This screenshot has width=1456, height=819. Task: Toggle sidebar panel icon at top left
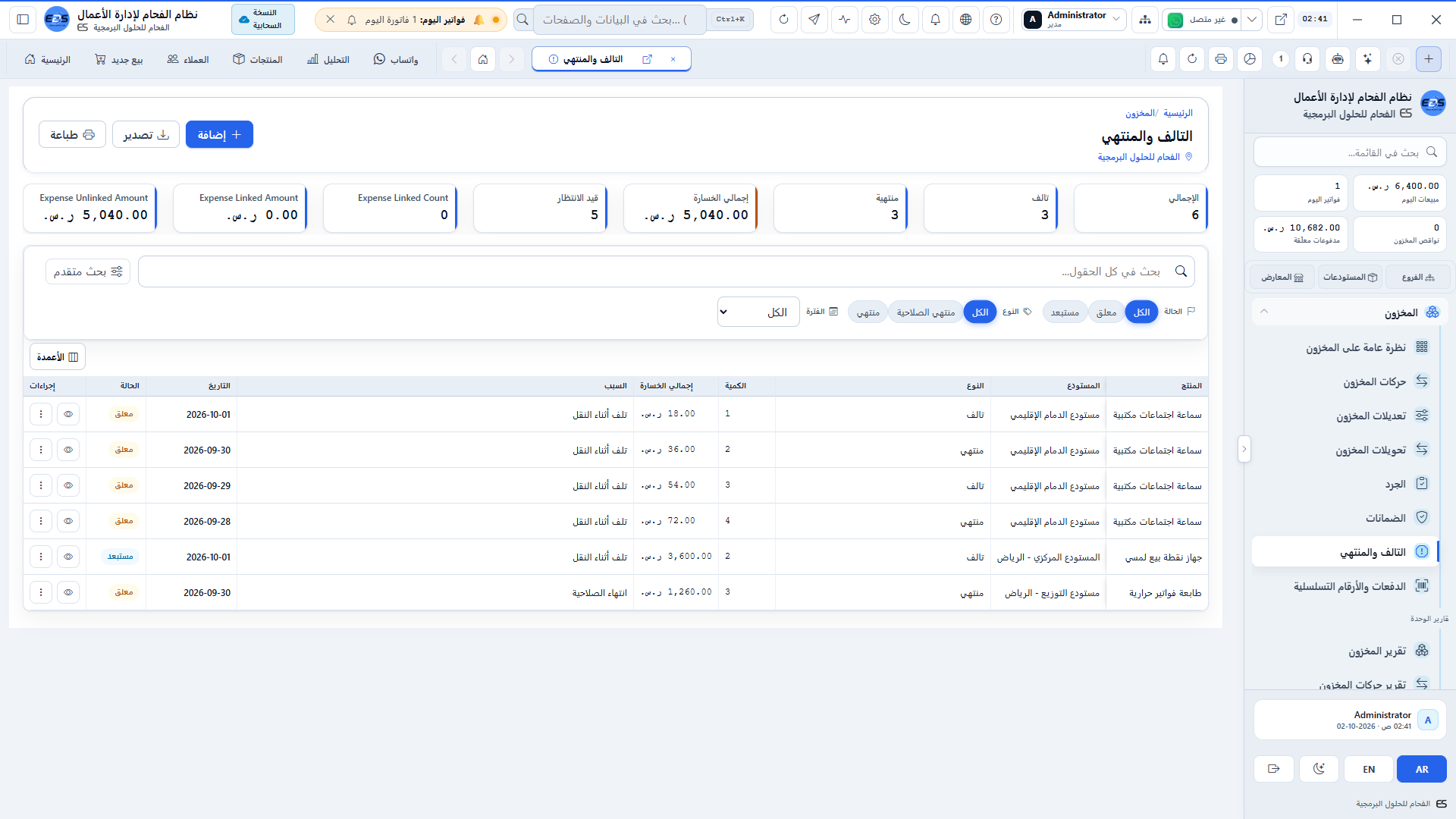point(23,20)
